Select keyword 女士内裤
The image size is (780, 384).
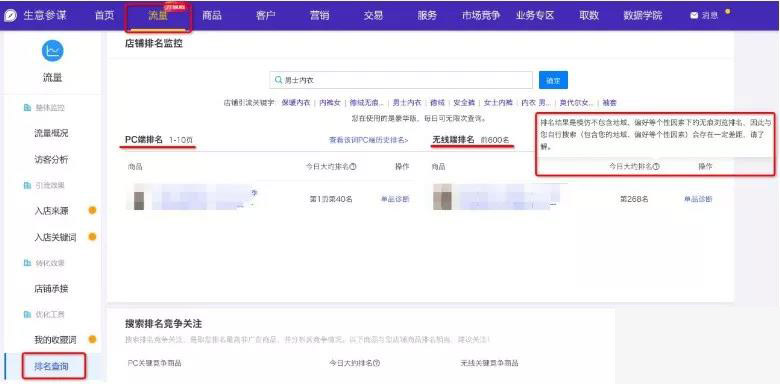(x=498, y=103)
